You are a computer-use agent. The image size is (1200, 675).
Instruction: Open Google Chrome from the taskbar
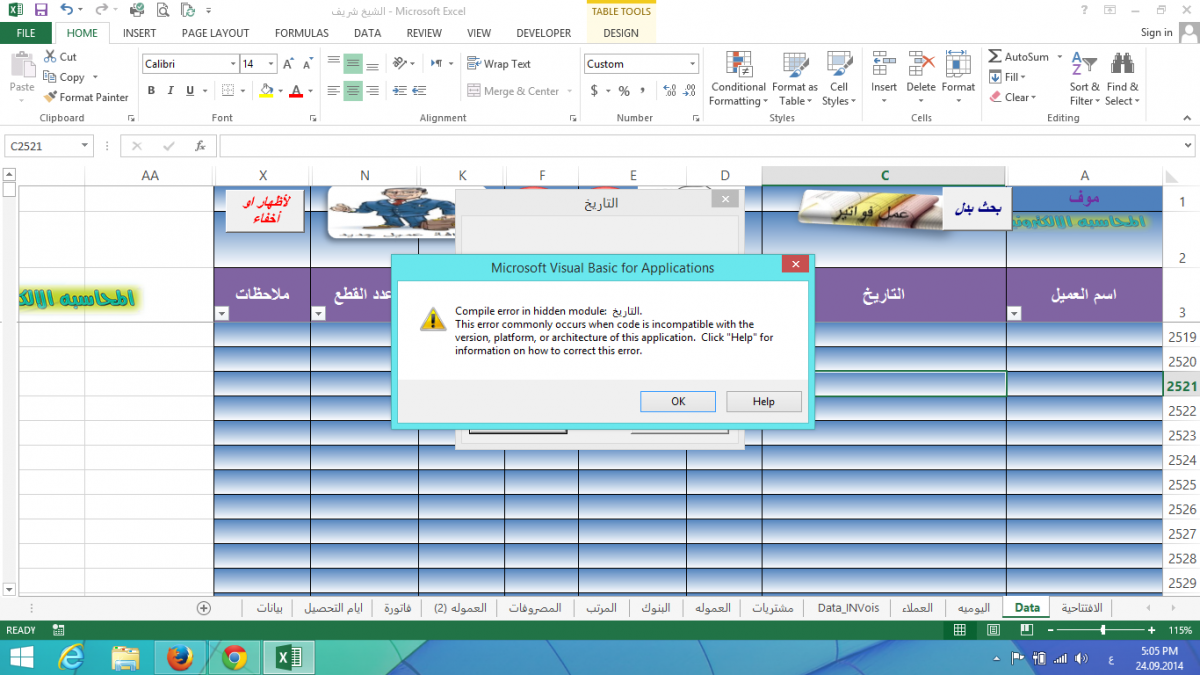point(235,657)
